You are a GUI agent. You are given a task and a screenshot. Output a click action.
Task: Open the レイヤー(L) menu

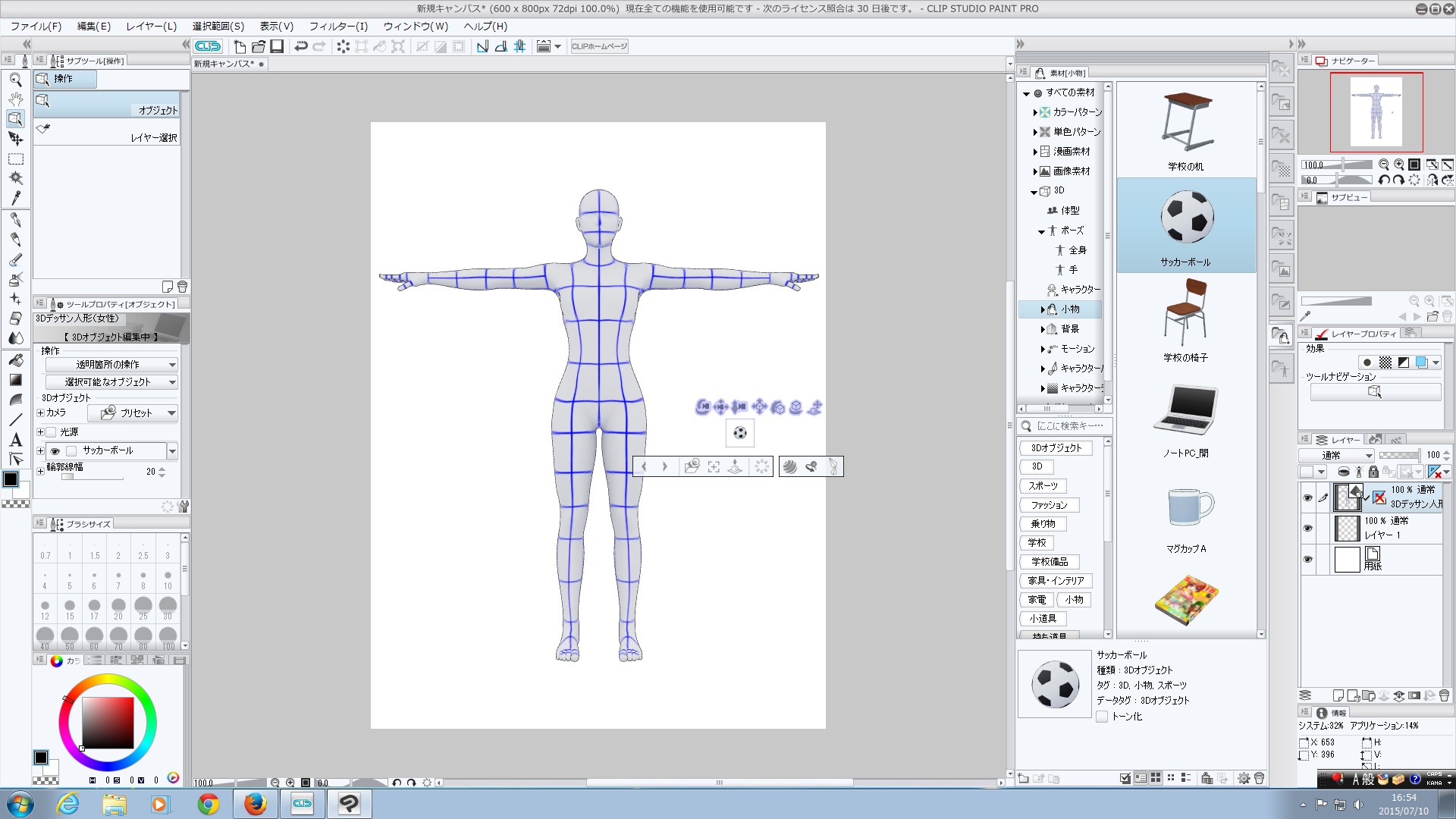point(151,26)
